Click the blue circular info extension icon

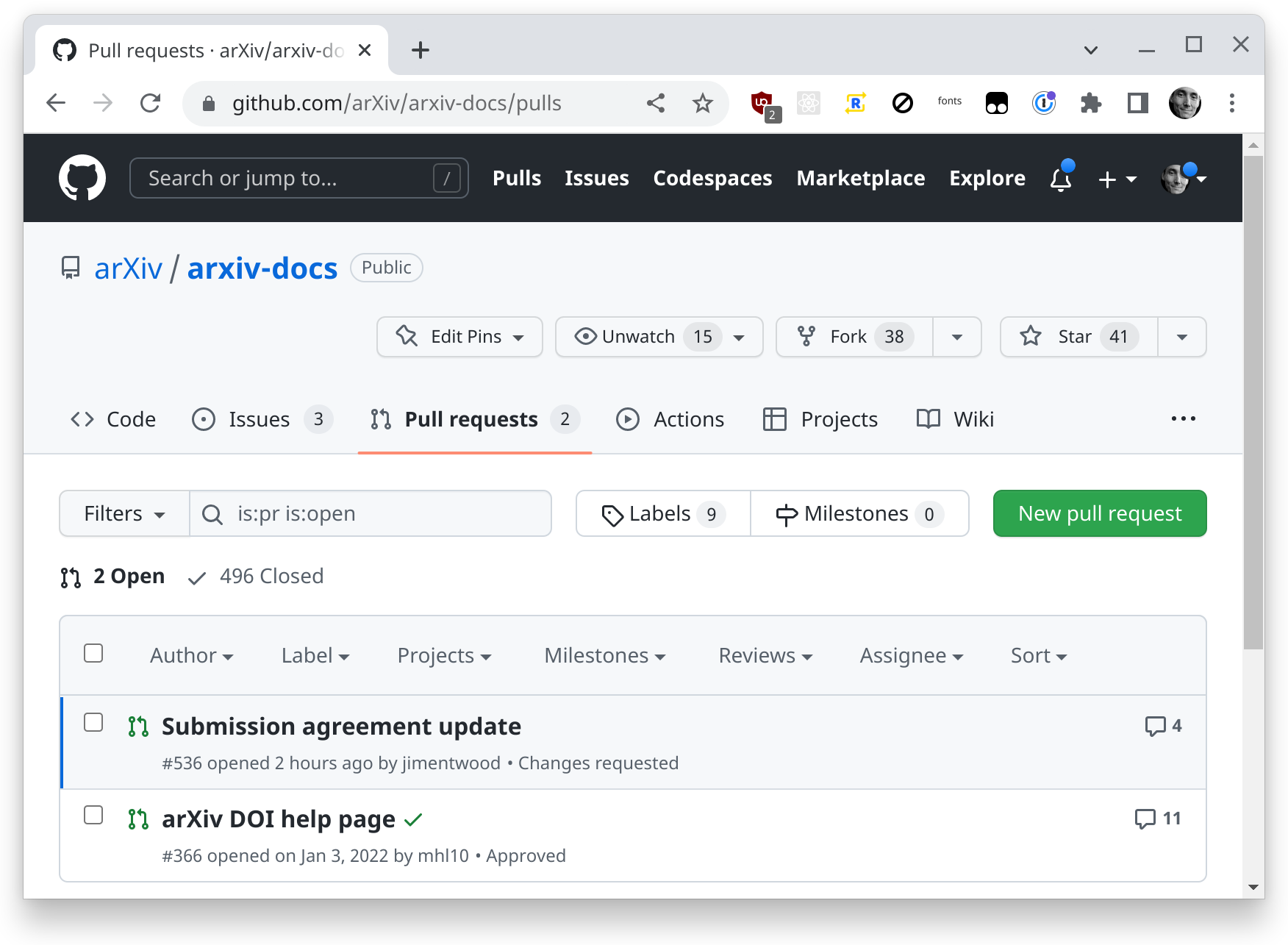(1044, 103)
